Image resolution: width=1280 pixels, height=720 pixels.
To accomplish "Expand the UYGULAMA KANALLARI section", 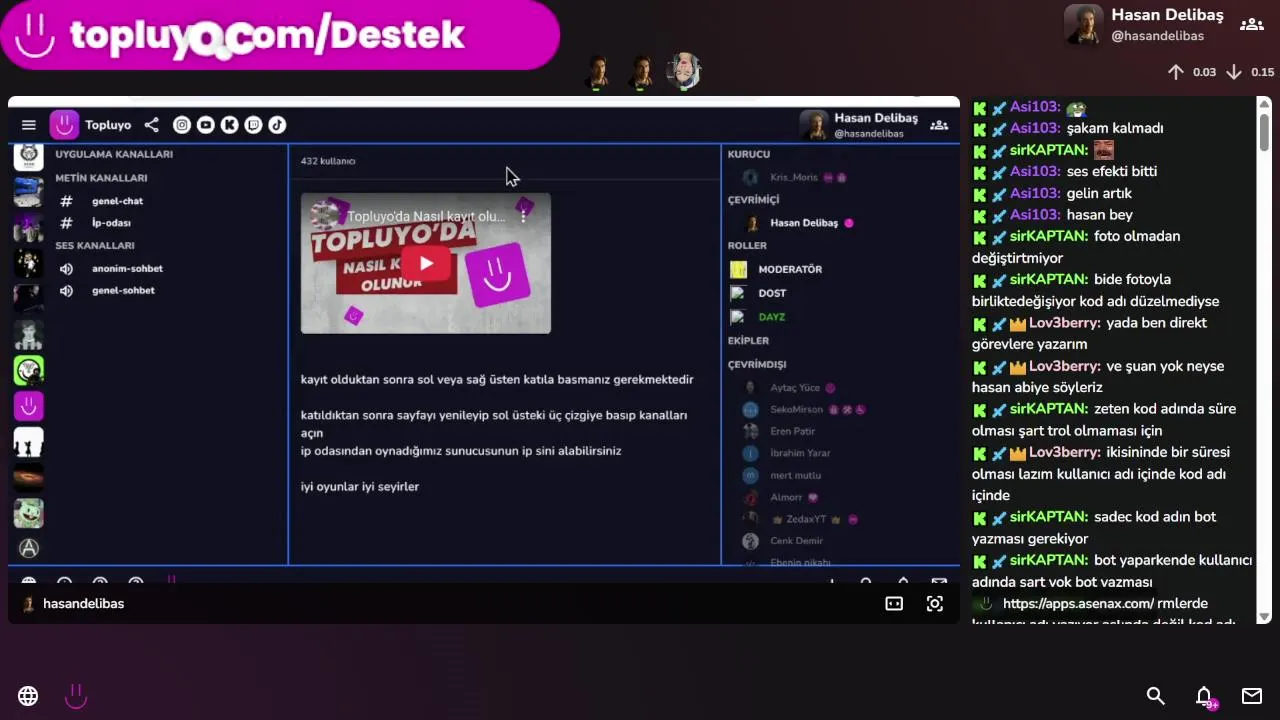I will click(x=114, y=154).
